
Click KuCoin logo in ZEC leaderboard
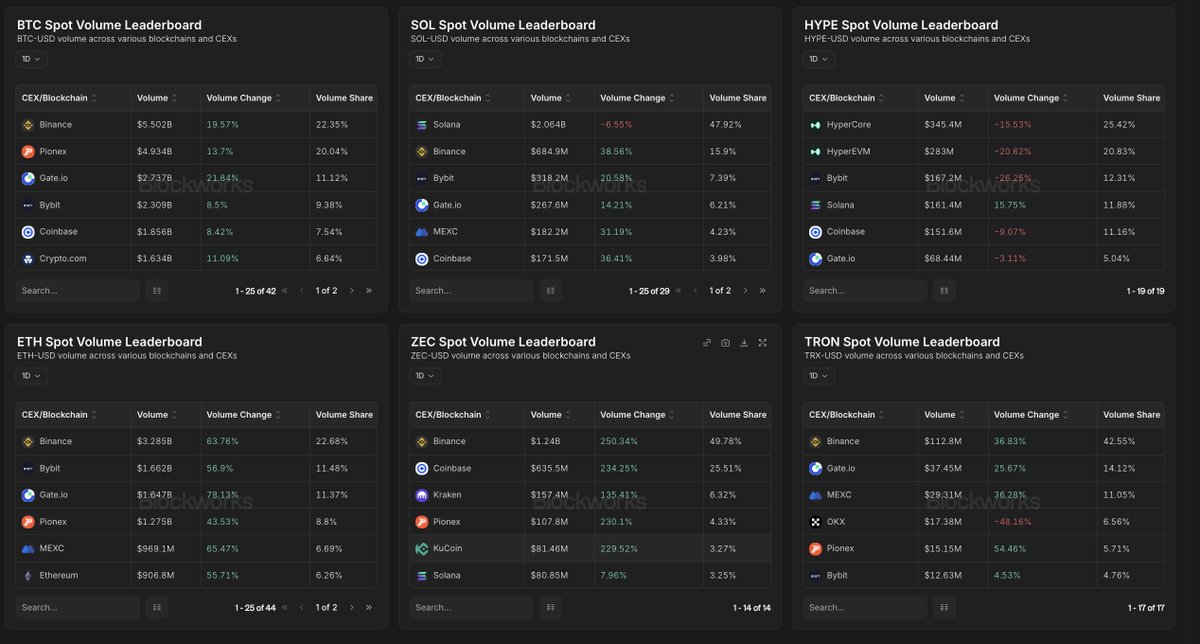(x=422, y=549)
